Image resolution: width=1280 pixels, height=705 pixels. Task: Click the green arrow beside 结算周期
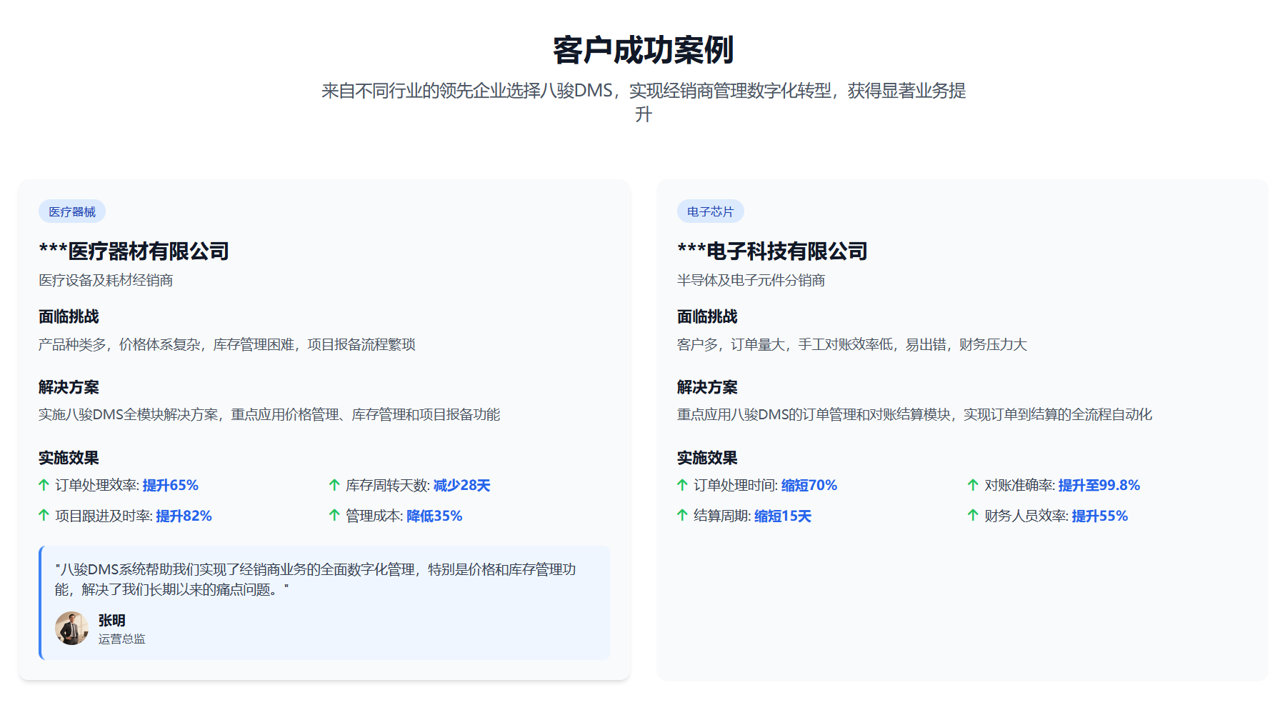[x=682, y=516]
